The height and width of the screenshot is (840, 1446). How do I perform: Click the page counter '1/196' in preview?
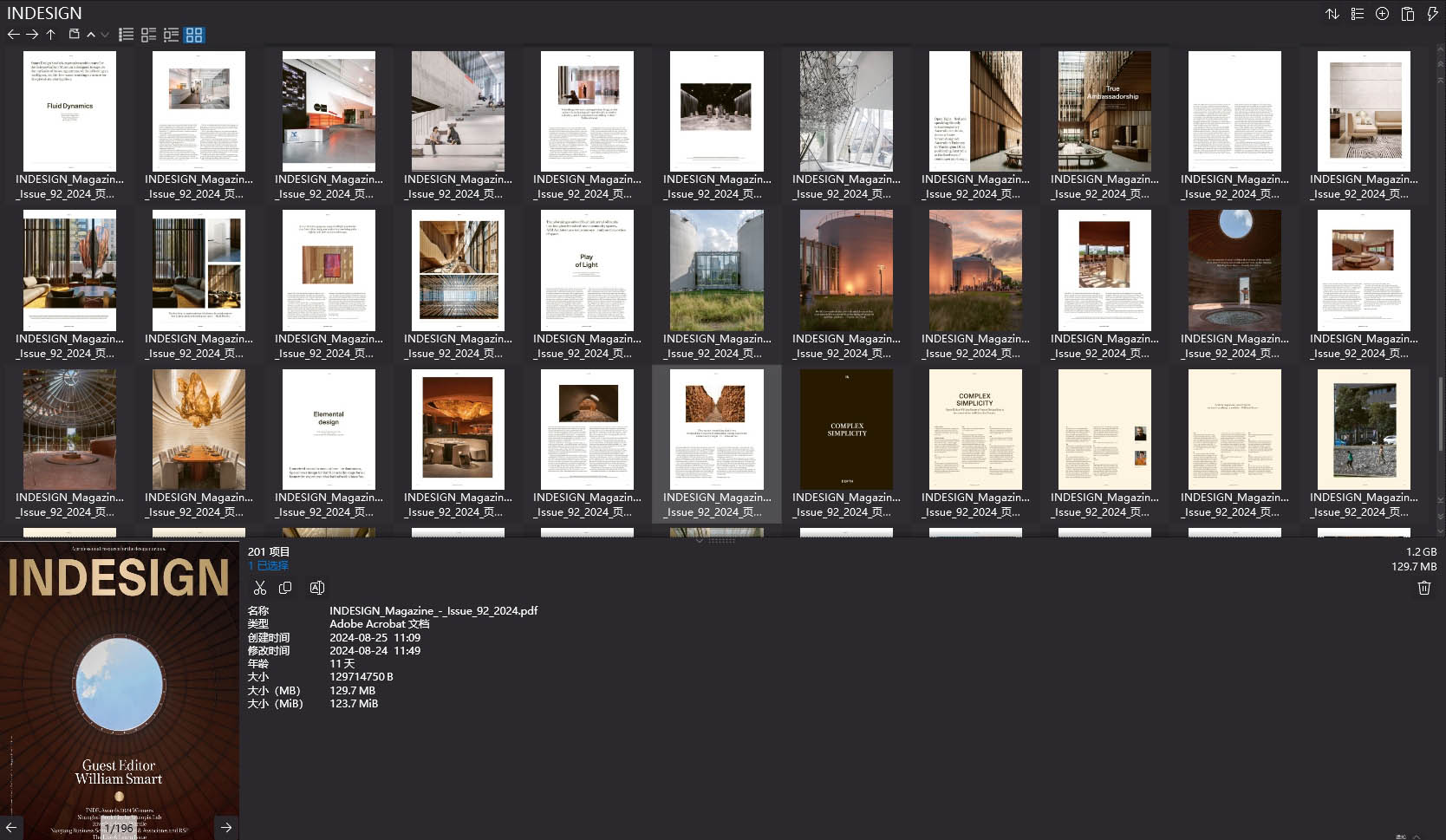120,829
